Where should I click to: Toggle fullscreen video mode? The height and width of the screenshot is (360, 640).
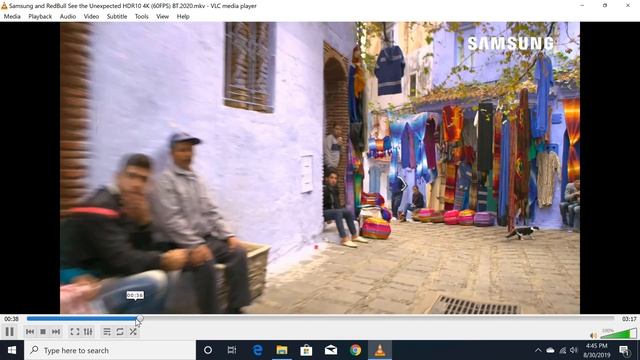75,332
